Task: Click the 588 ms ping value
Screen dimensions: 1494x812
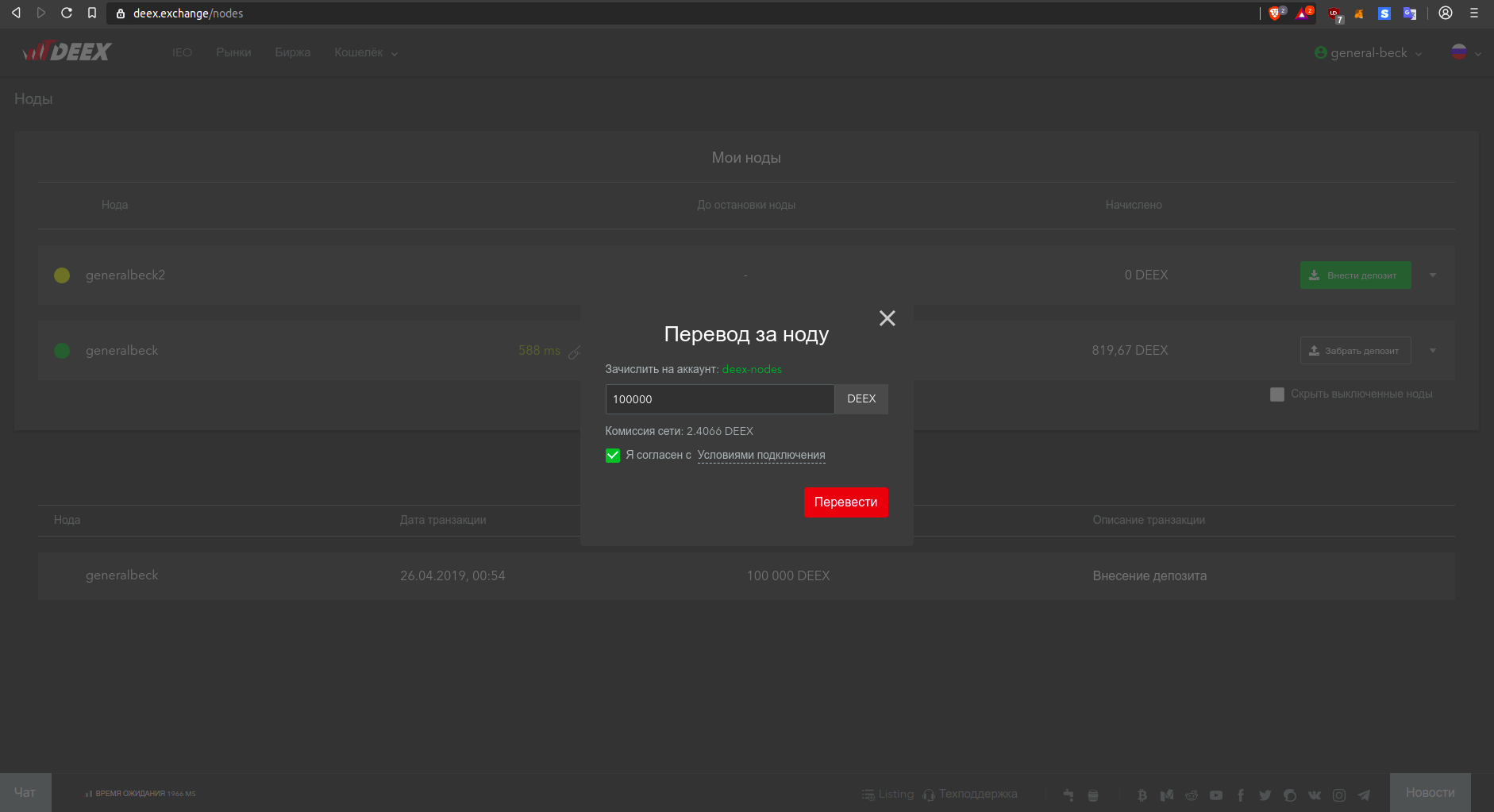Action: 539,351
